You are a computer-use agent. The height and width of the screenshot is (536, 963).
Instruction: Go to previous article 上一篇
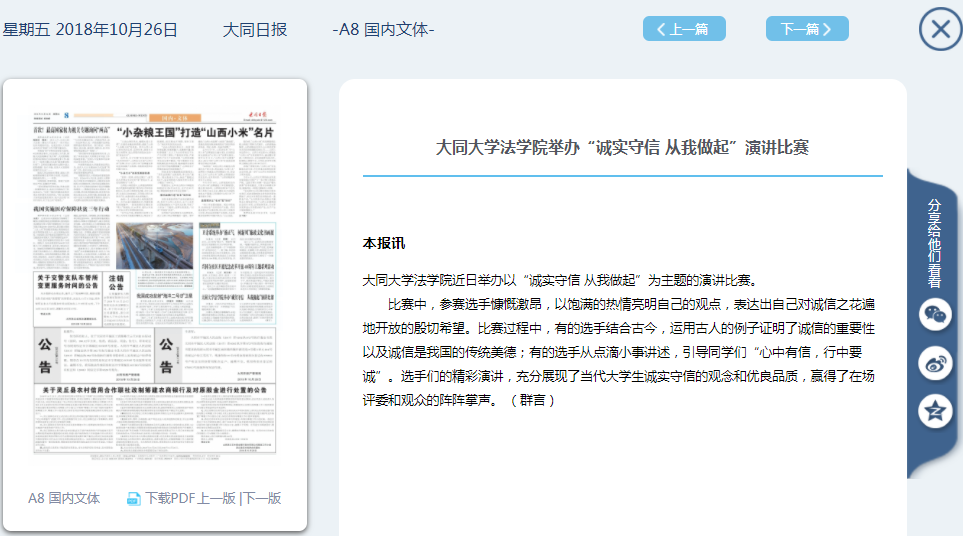coord(684,29)
